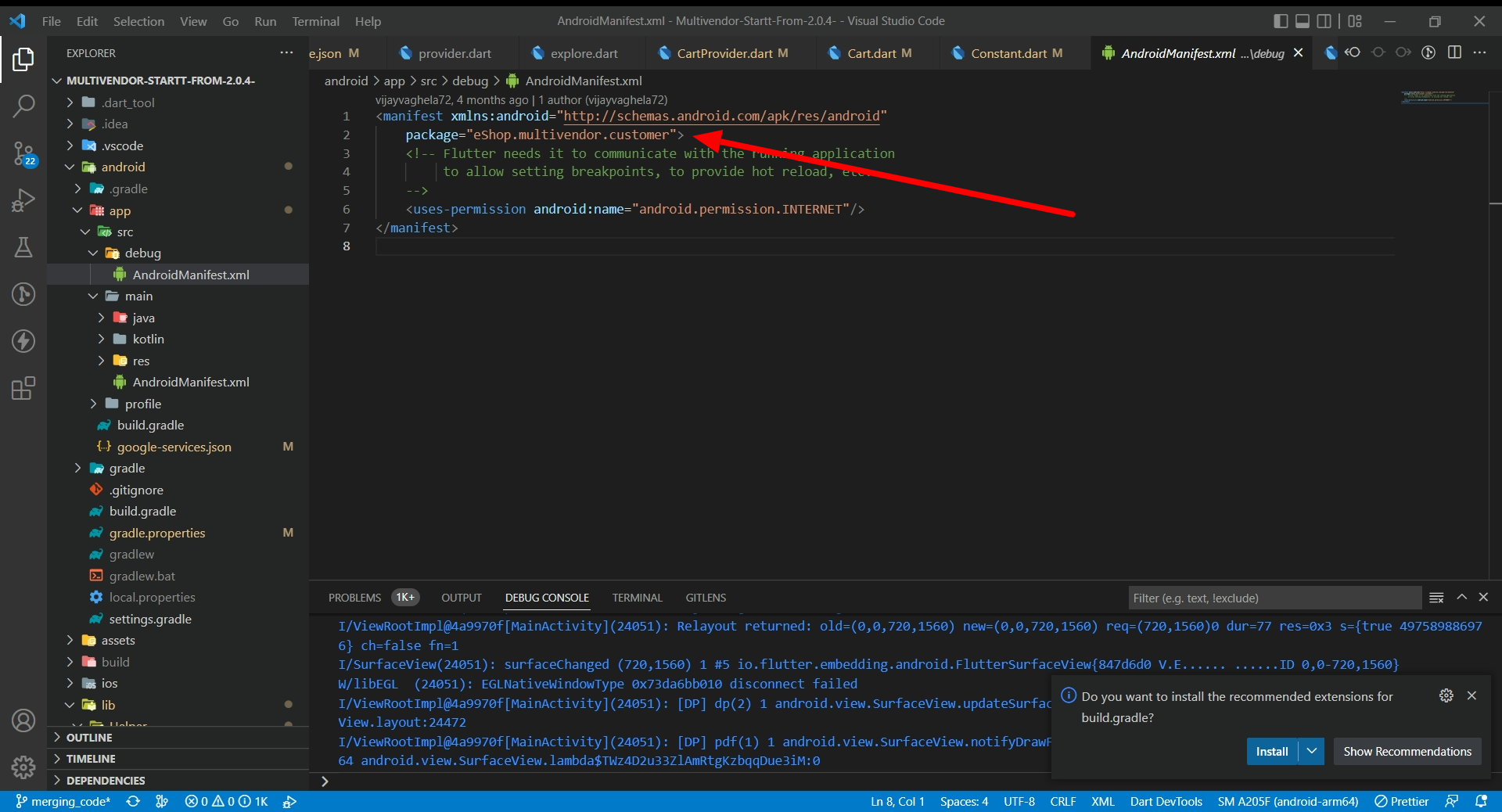
Task: Expand the TIMELINE section
Action: (91, 759)
